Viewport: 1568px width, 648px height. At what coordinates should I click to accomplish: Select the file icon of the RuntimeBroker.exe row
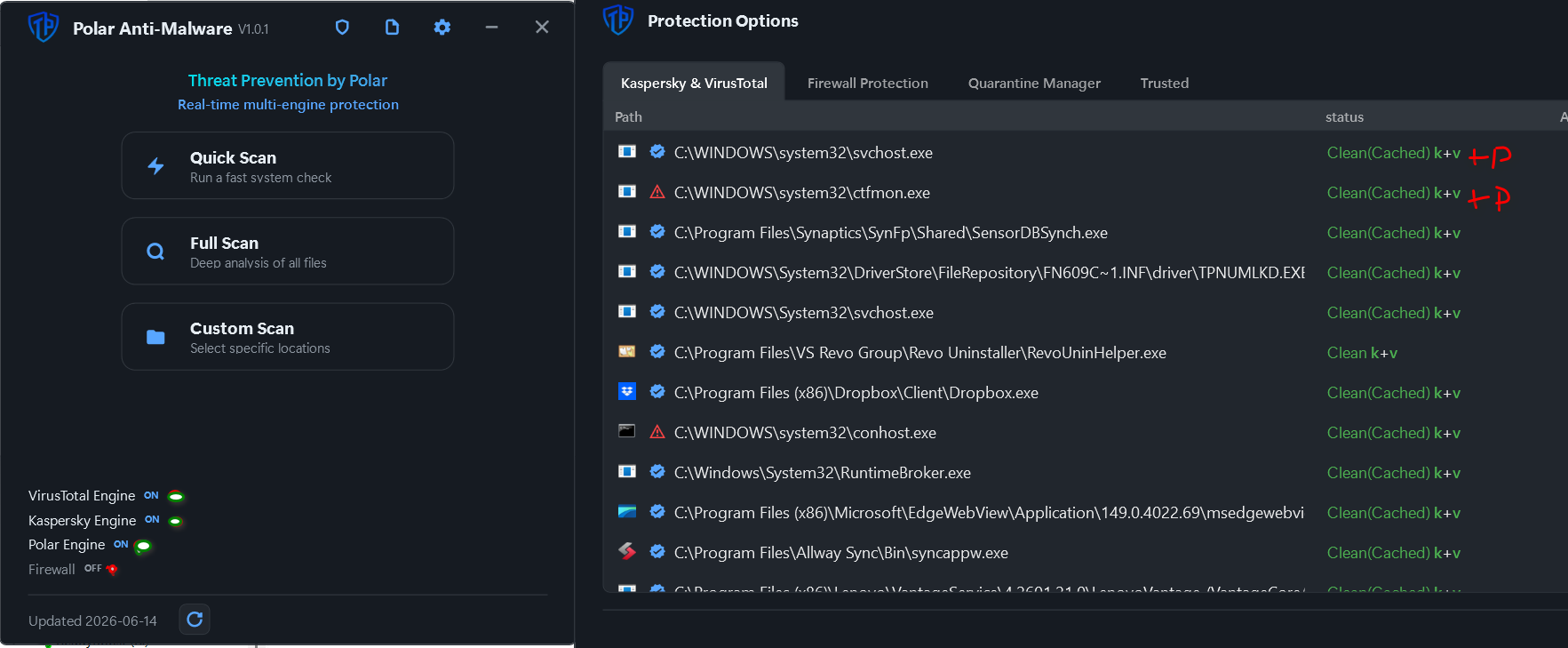point(627,472)
